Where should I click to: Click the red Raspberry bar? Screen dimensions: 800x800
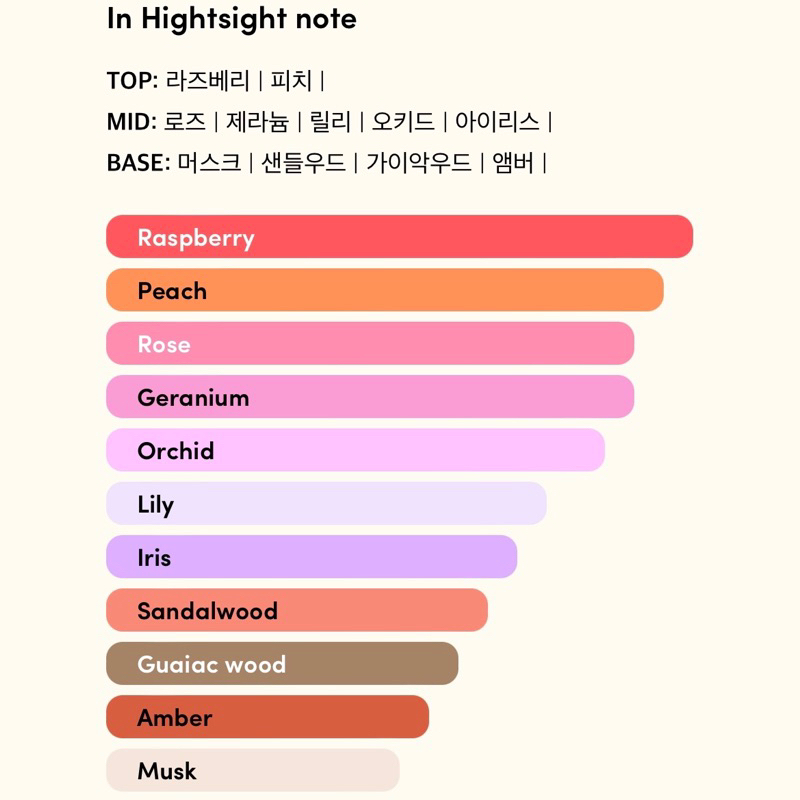pos(399,237)
